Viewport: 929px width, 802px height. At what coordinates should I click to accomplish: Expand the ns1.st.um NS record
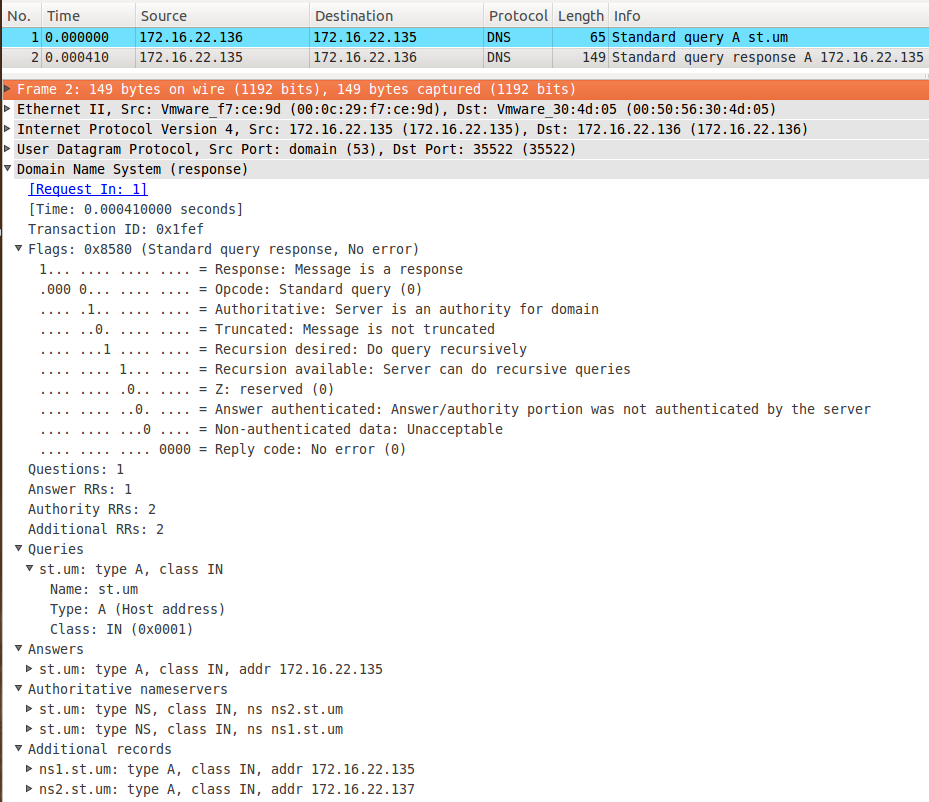pyautogui.click(x=29, y=729)
